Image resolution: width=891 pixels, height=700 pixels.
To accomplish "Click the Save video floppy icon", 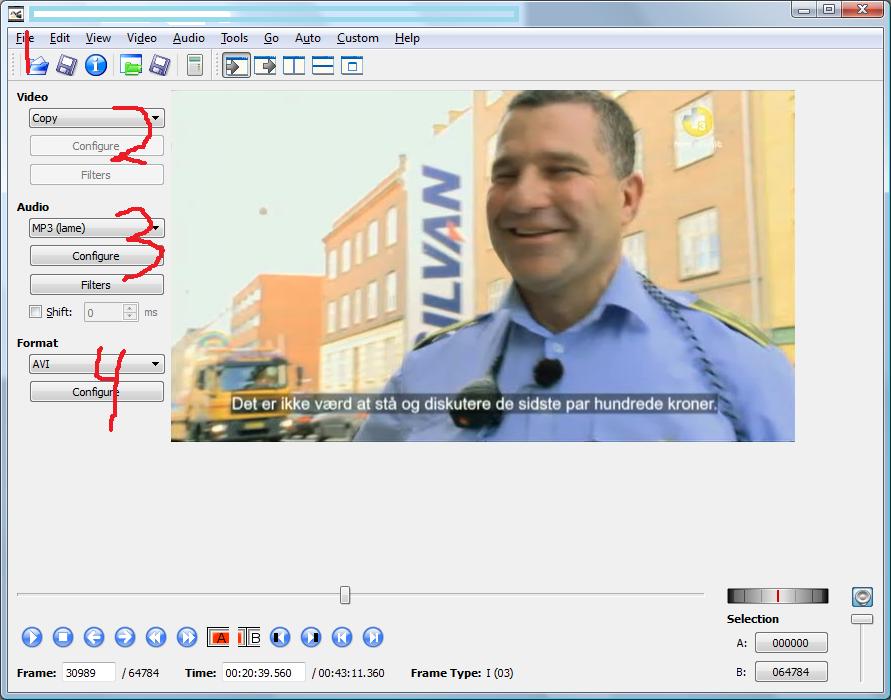I will (x=66, y=65).
